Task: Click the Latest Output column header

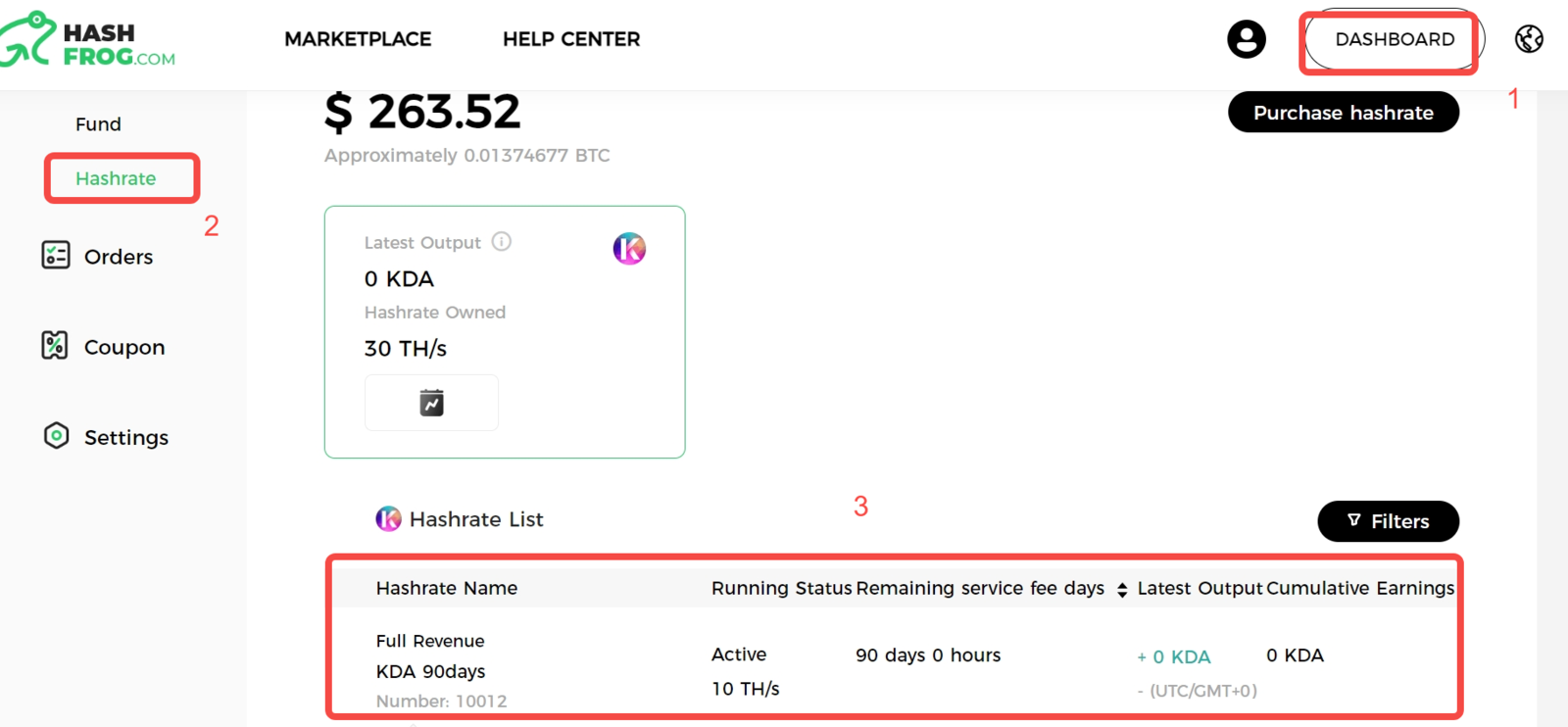Action: pyautogui.click(x=1200, y=588)
